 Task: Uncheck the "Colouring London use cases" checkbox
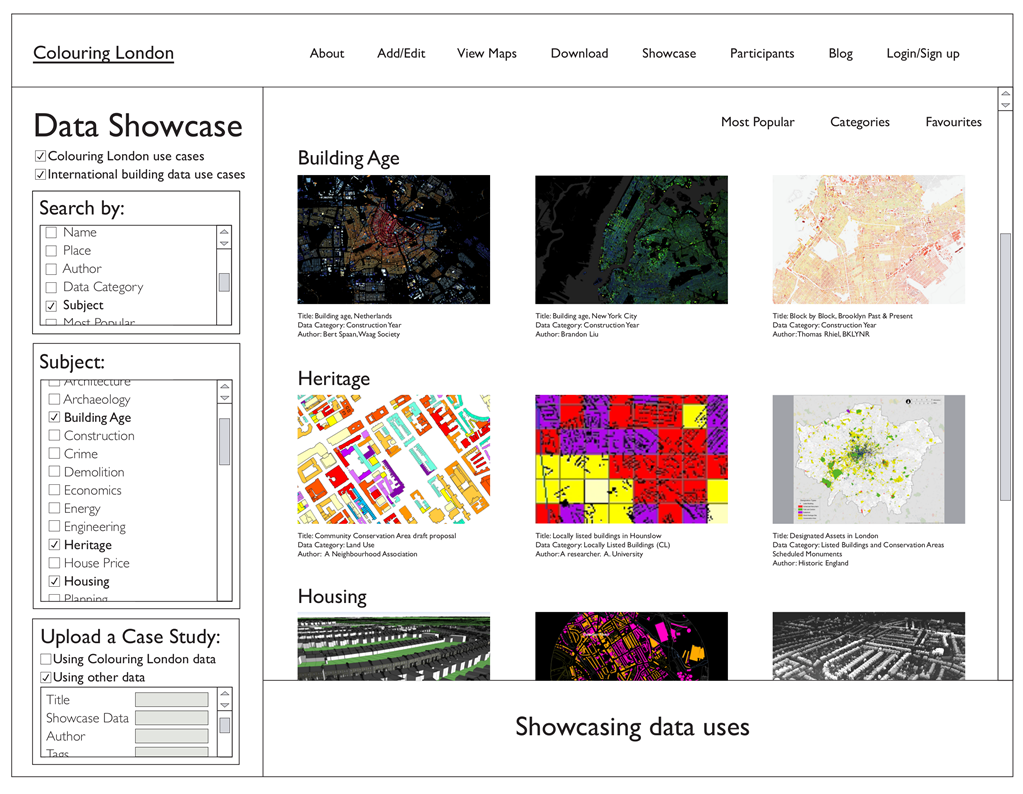pyautogui.click(x=41, y=156)
